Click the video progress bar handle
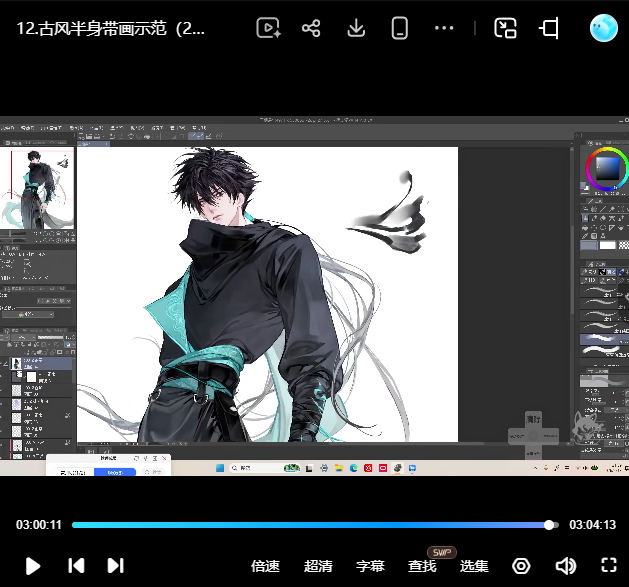The height and width of the screenshot is (587, 629). (549, 525)
